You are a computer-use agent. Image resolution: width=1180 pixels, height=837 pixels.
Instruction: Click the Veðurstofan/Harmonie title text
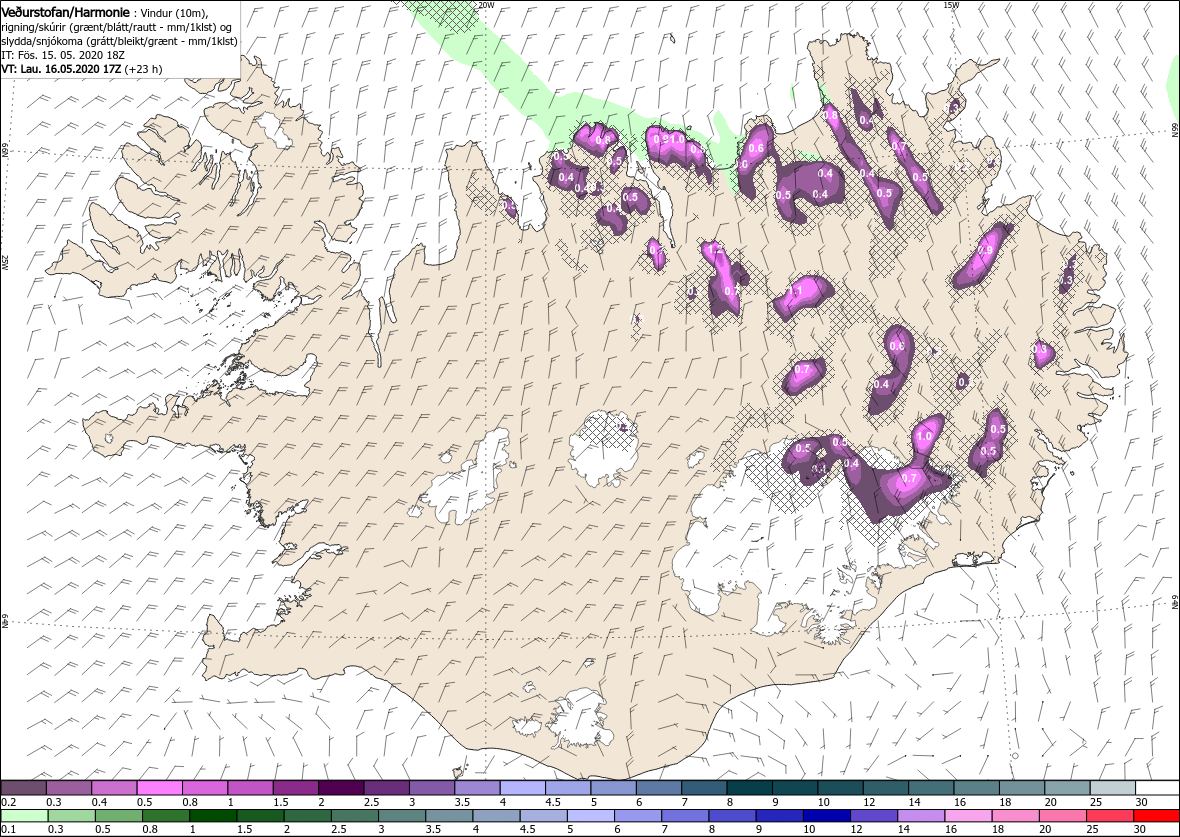click(63, 11)
